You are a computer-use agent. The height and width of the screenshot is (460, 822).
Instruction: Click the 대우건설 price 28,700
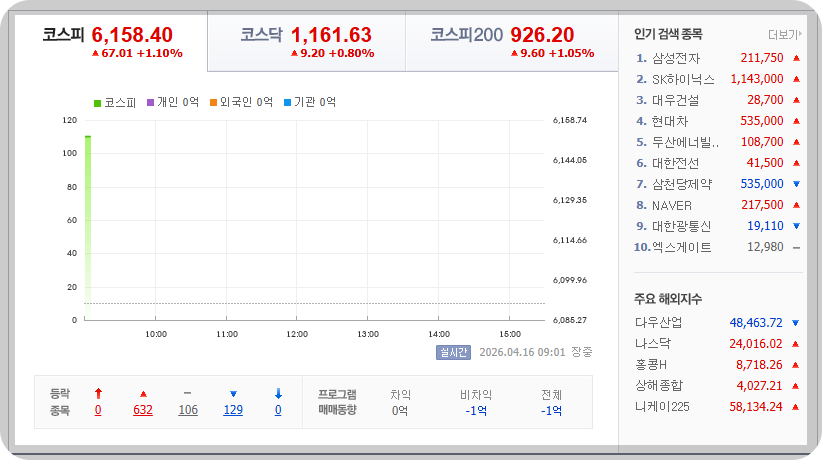tap(765, 100)
